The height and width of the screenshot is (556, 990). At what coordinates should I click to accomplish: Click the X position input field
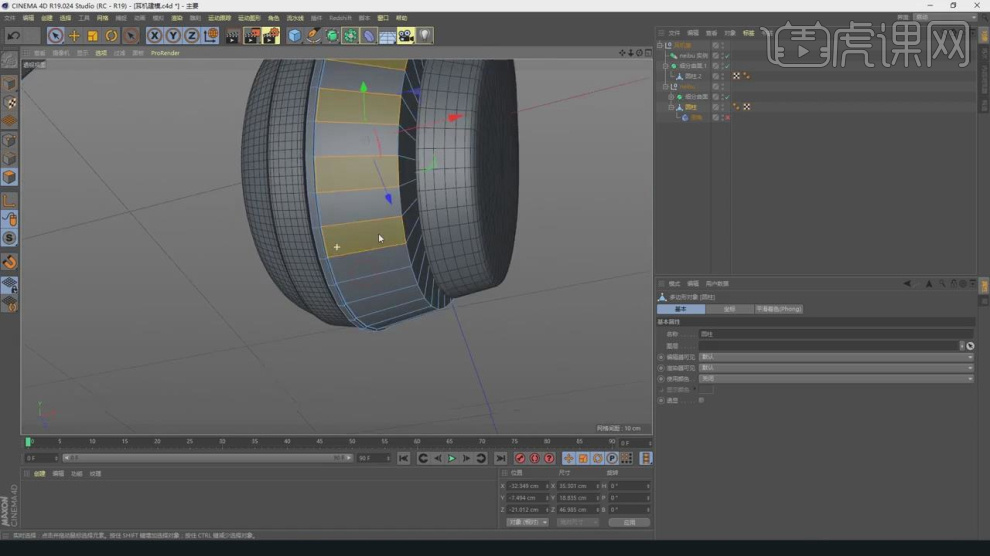pos(526,485)
